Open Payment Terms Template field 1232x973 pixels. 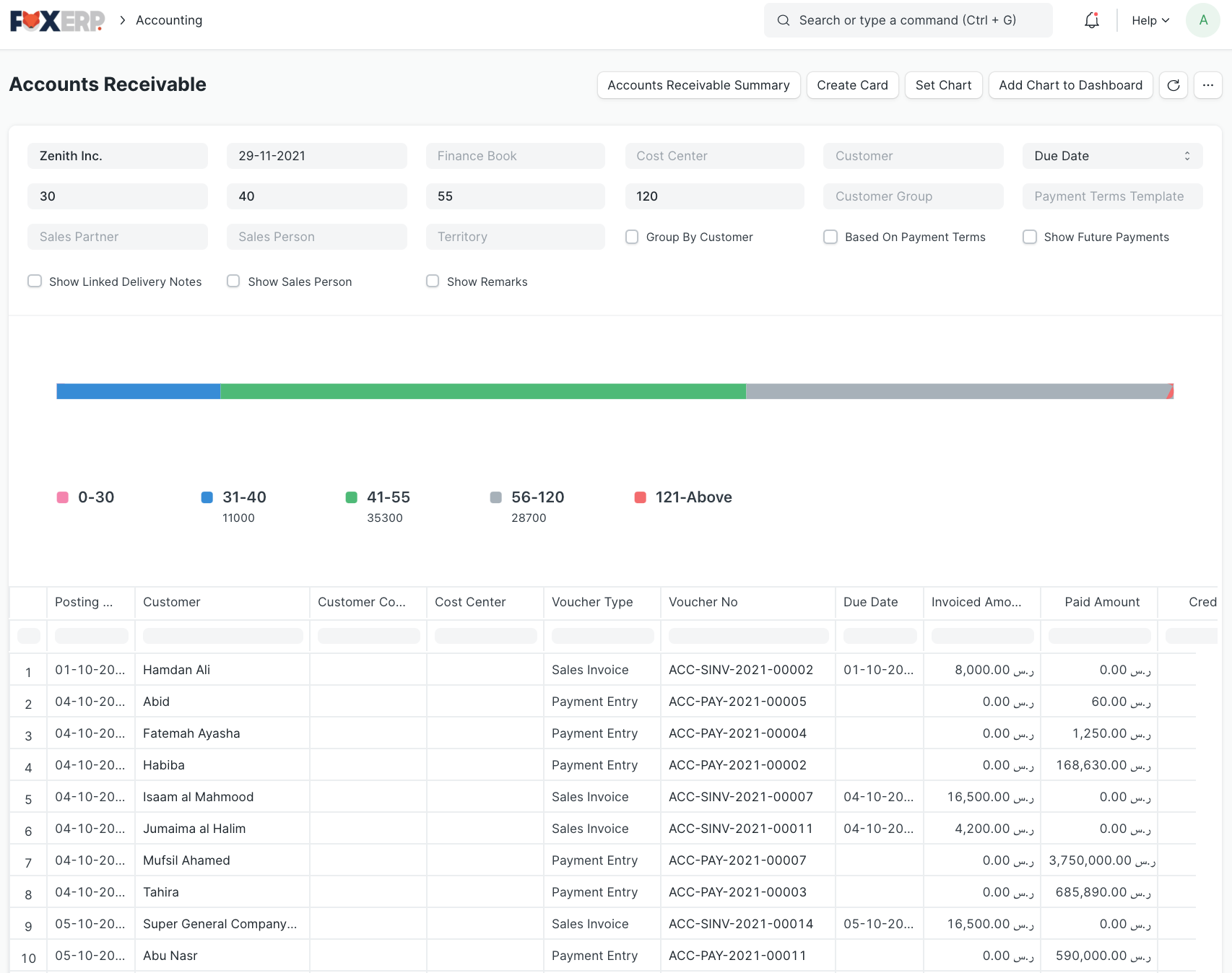[x=1112, y=196]
